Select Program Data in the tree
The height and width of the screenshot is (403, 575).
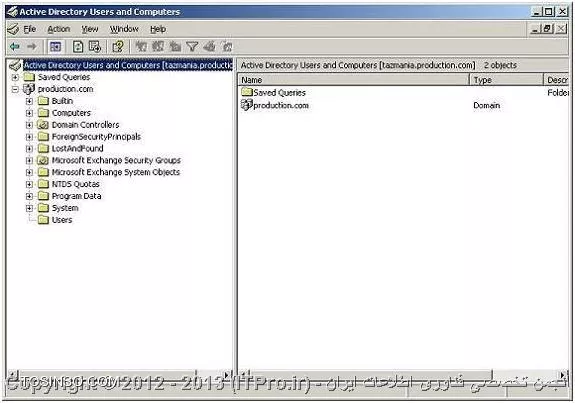(x=77, y=196)
